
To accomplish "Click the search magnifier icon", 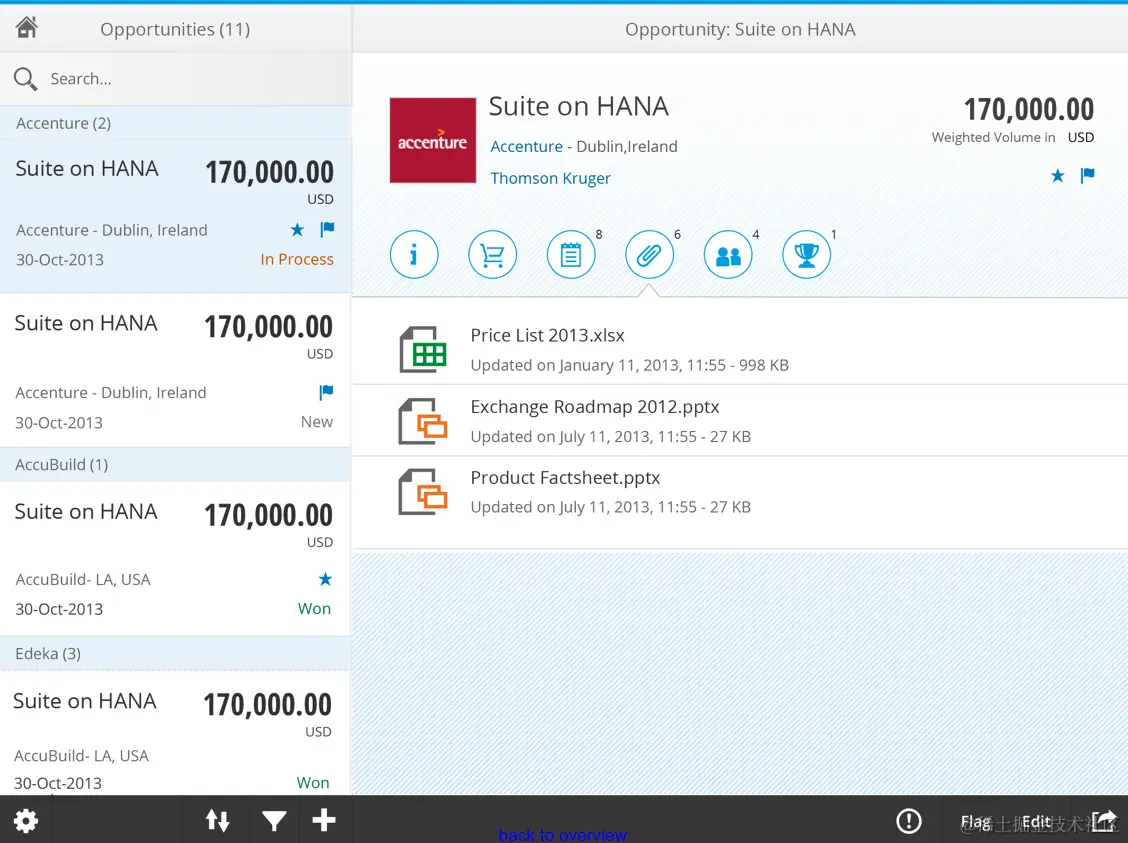I will (x=25, y=78).
